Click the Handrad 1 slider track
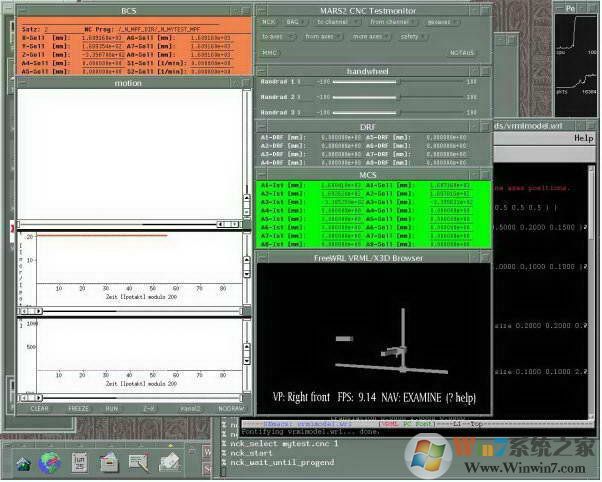Image resolution: width=602 pixels, height=482 pixels. [398, 81]
